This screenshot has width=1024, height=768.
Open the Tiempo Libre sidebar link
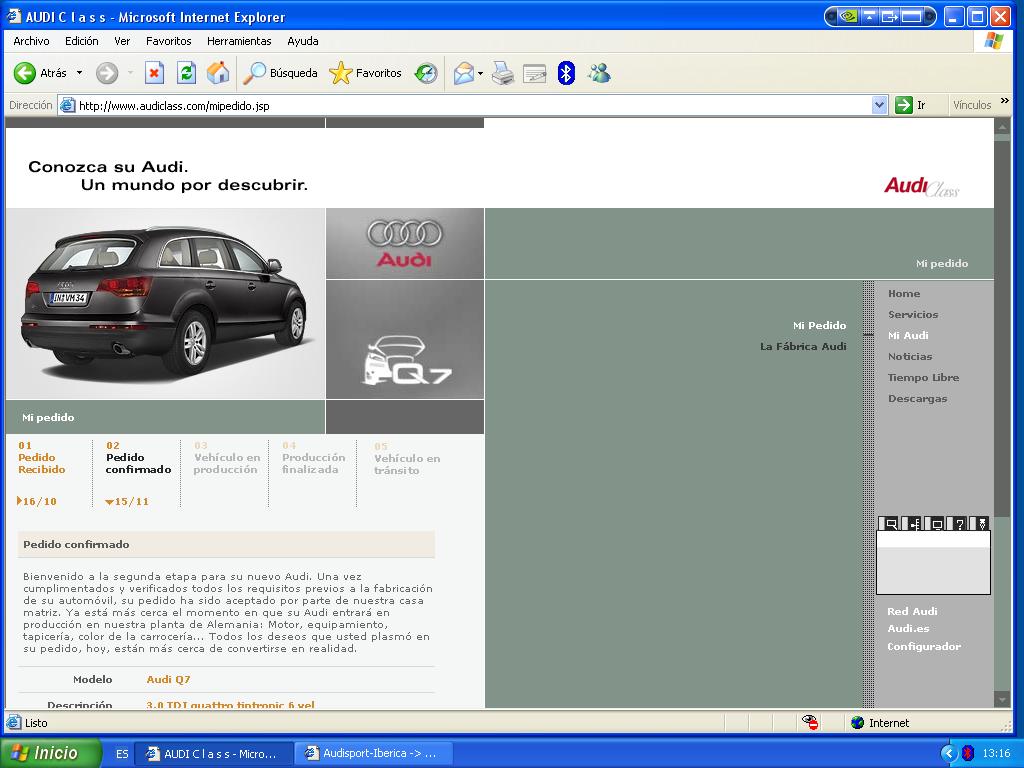point(923,377)
